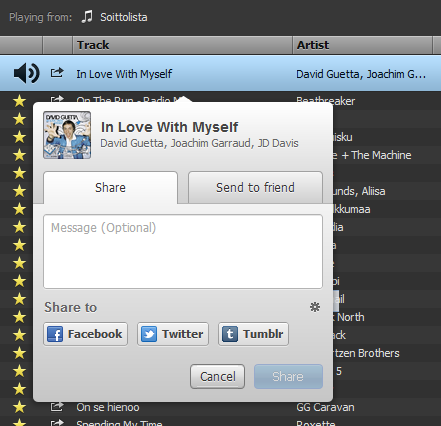Screen dimensions: 441x426
Task: Click David Guetta album cover thumbnail
Action: [67, 135]
